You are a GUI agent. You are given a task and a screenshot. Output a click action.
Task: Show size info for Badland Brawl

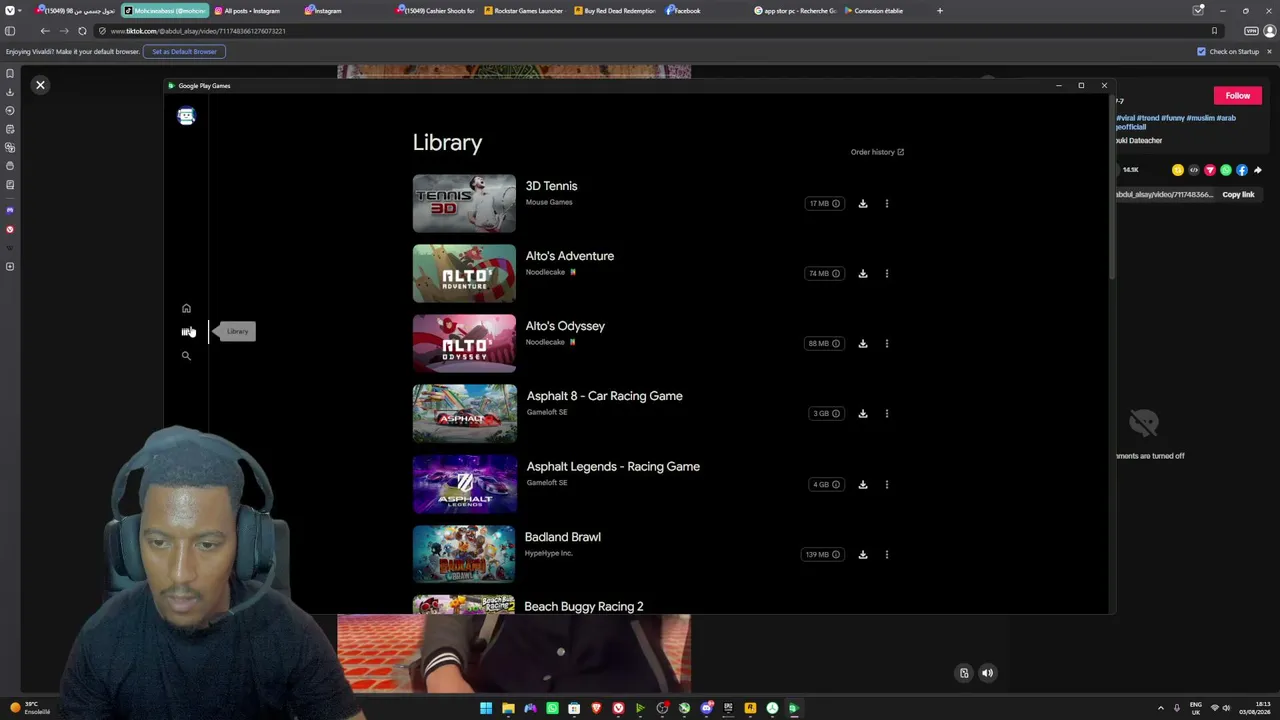[836, 555]
